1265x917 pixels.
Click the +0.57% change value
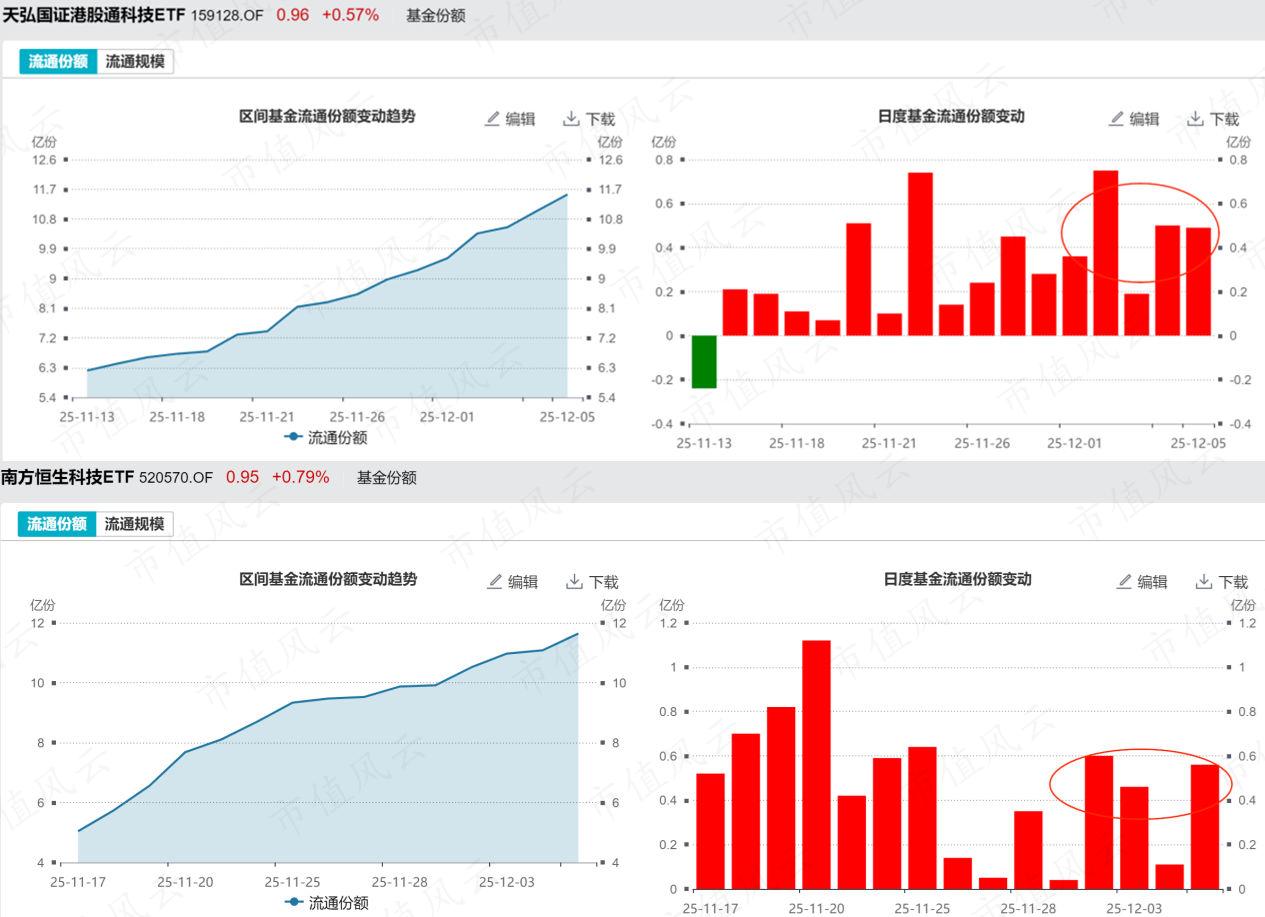coord(350,15)
